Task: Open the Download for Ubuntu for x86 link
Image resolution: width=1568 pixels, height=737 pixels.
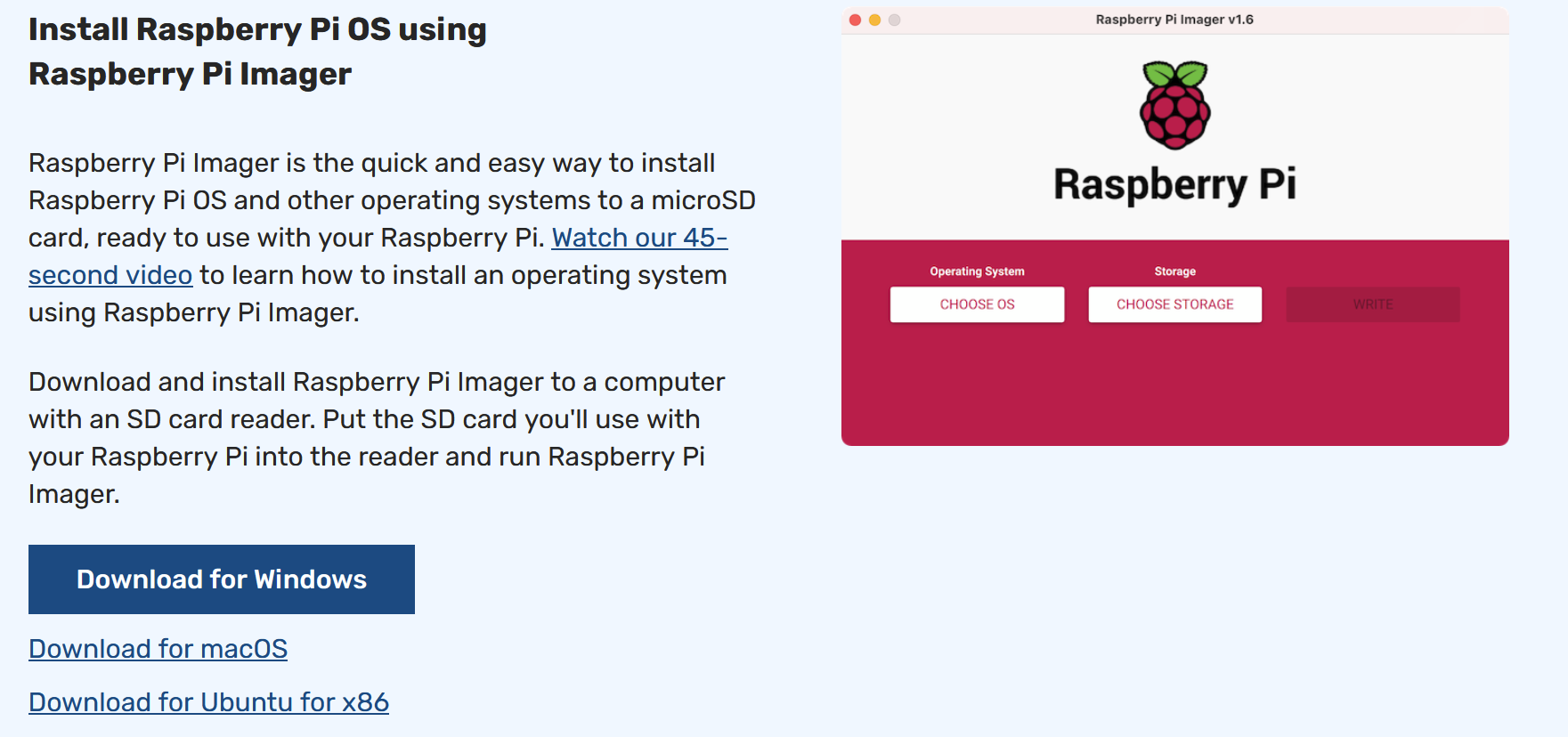Action: (208, 702)
